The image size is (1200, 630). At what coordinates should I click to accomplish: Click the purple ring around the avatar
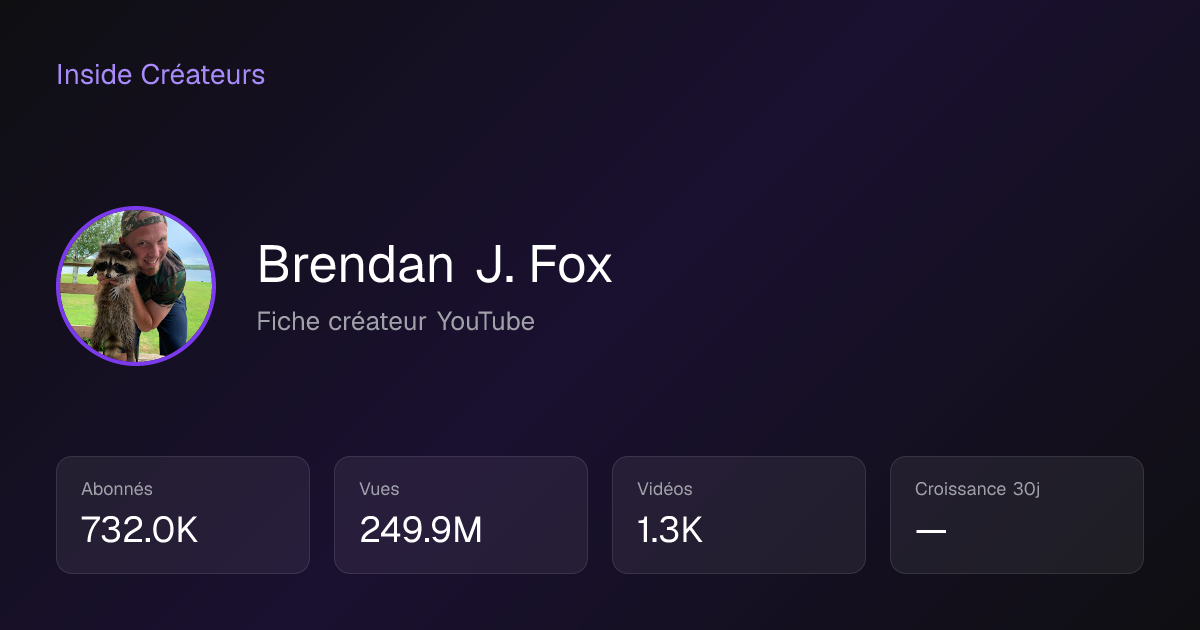pos(136,208)
